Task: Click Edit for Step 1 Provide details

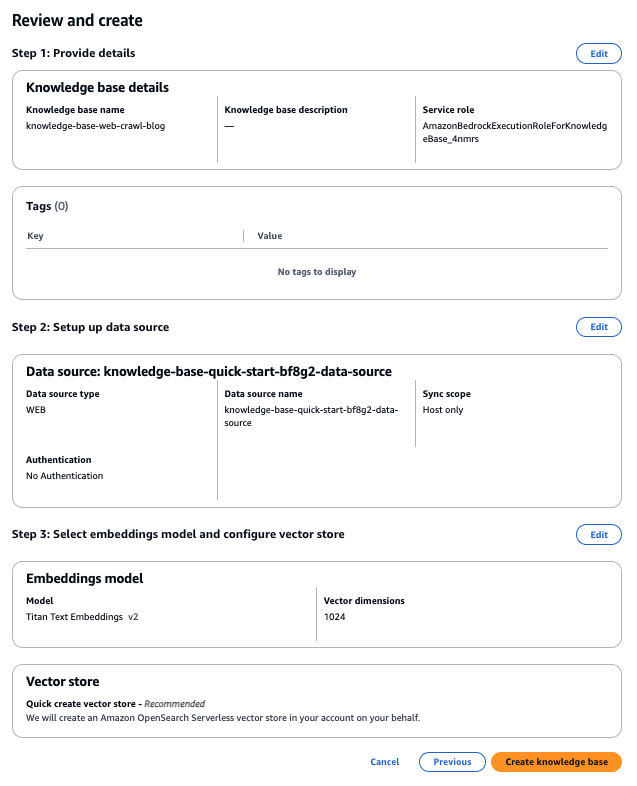Action: point(598,53)
